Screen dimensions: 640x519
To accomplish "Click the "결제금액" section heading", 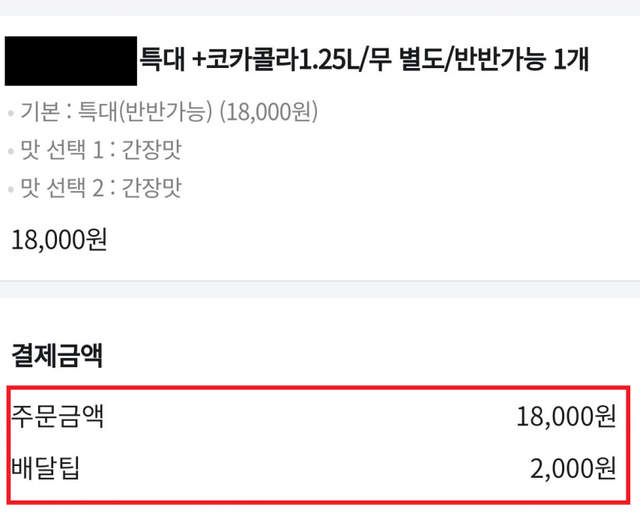I will (x=57, y=354).
